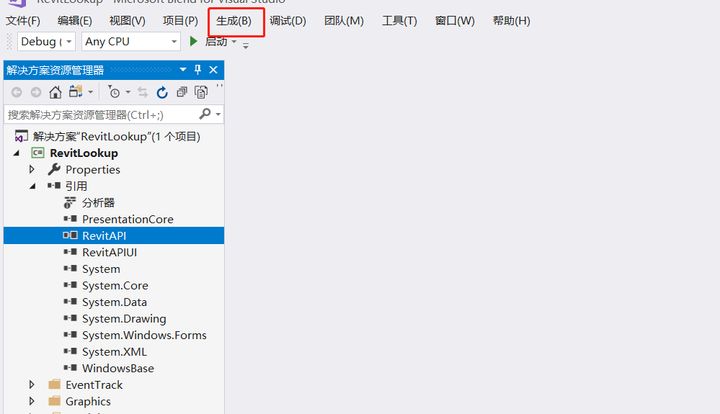Viewport: 720px width, 414px height.
Task: Select the PresentationCore reference
Action: tap(128, 219)
